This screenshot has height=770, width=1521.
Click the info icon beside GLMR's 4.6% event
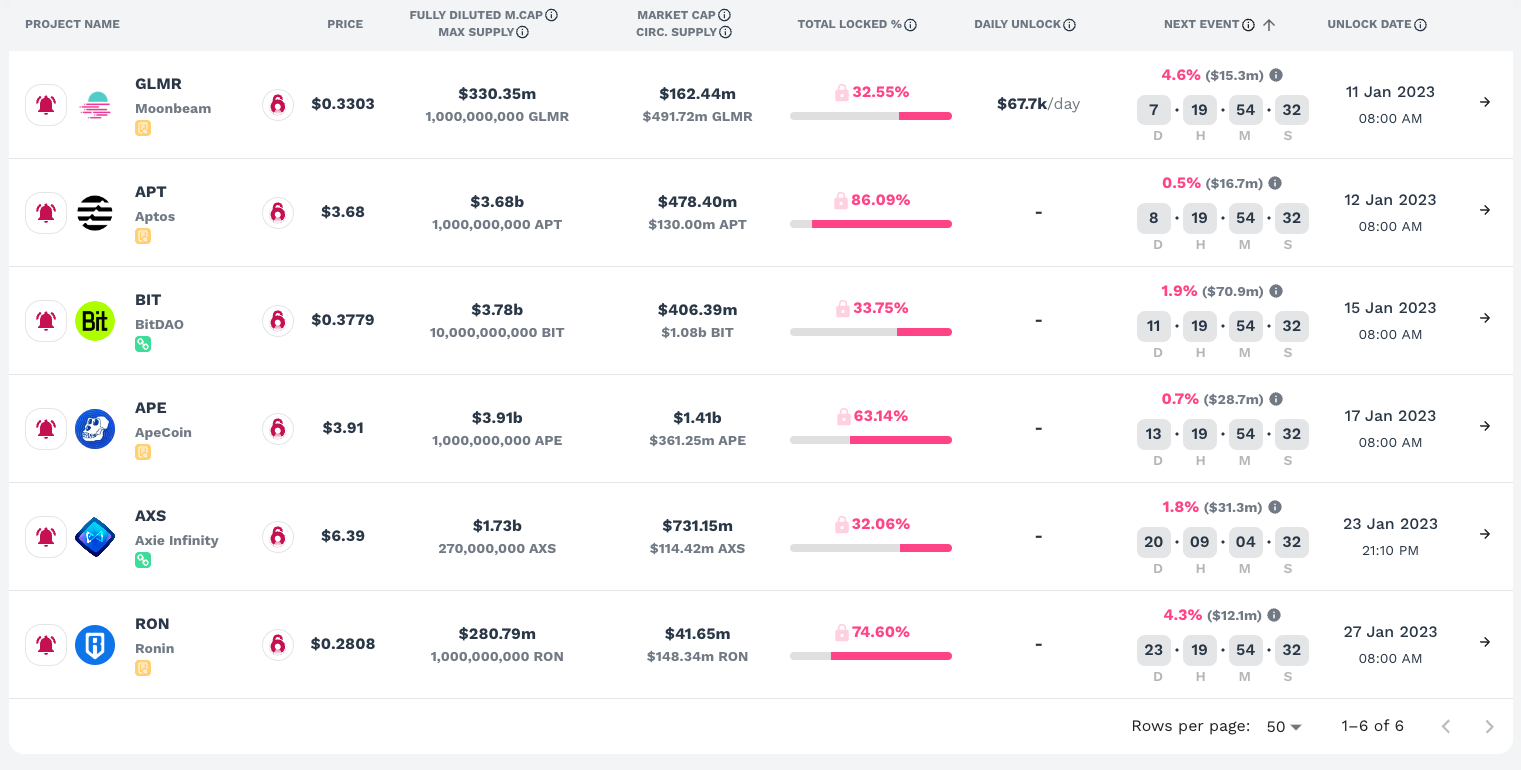(1276, 74)
